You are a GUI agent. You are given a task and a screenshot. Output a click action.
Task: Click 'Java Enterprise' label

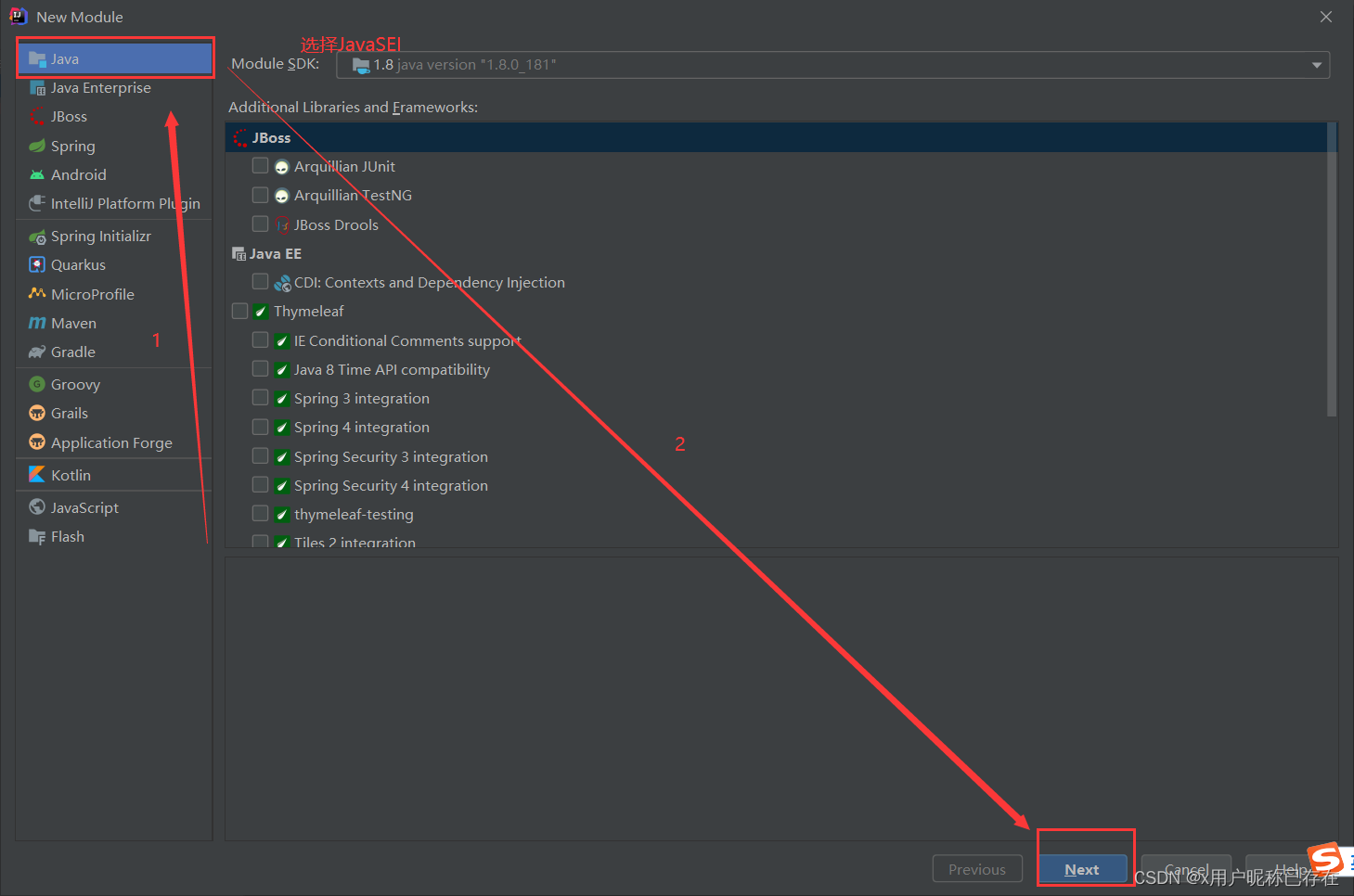pos(101,88)
